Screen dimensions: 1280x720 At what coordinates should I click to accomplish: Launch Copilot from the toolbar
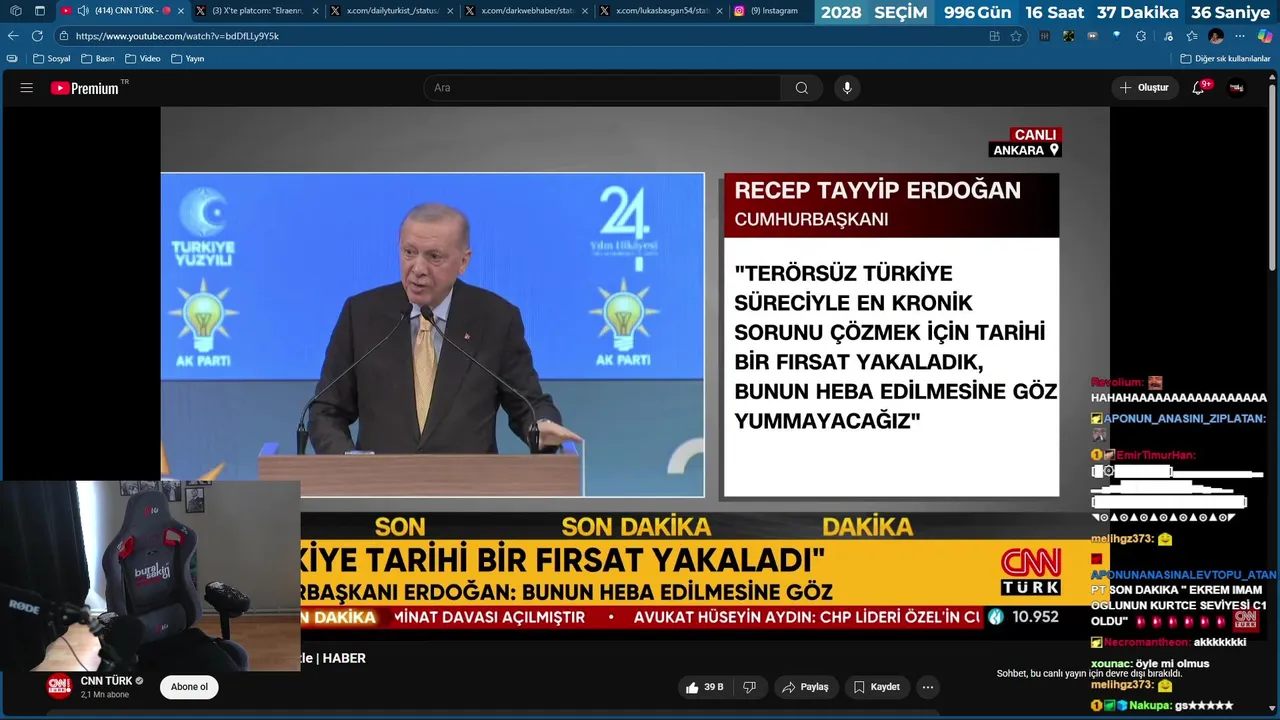pos(1264,36)
